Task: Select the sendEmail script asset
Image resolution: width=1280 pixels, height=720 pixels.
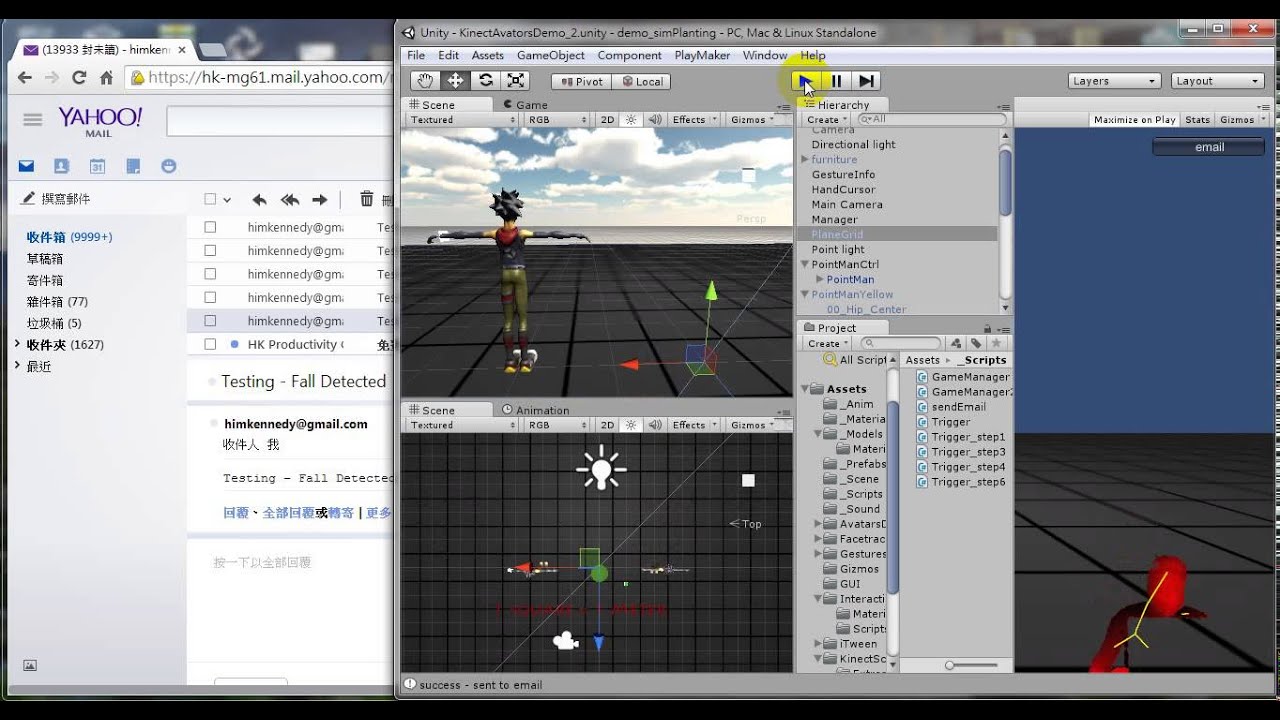Action: (951, 407)
